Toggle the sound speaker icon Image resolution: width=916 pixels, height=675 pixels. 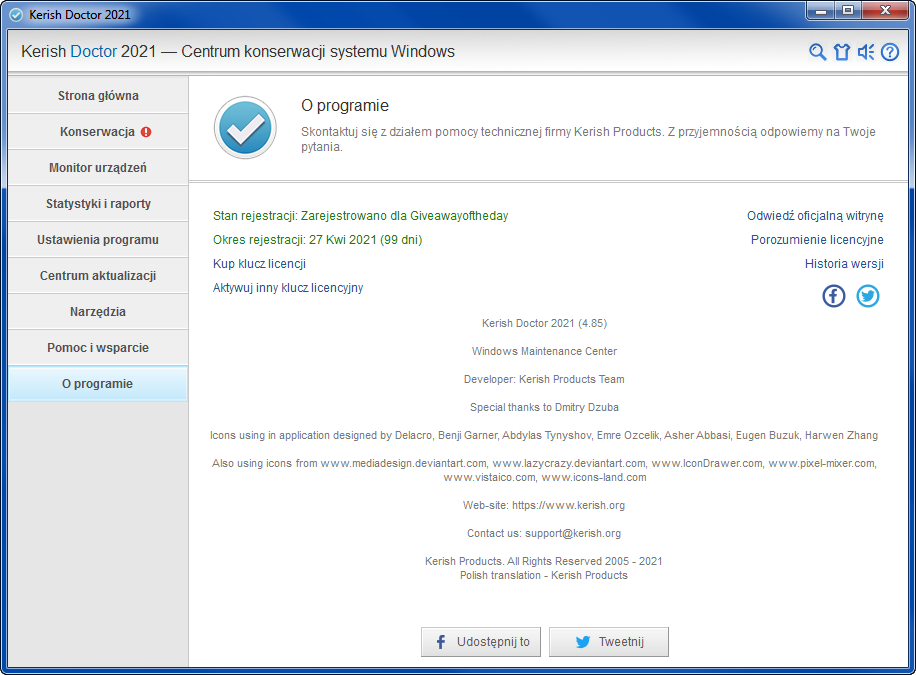[x=866, y=52]
